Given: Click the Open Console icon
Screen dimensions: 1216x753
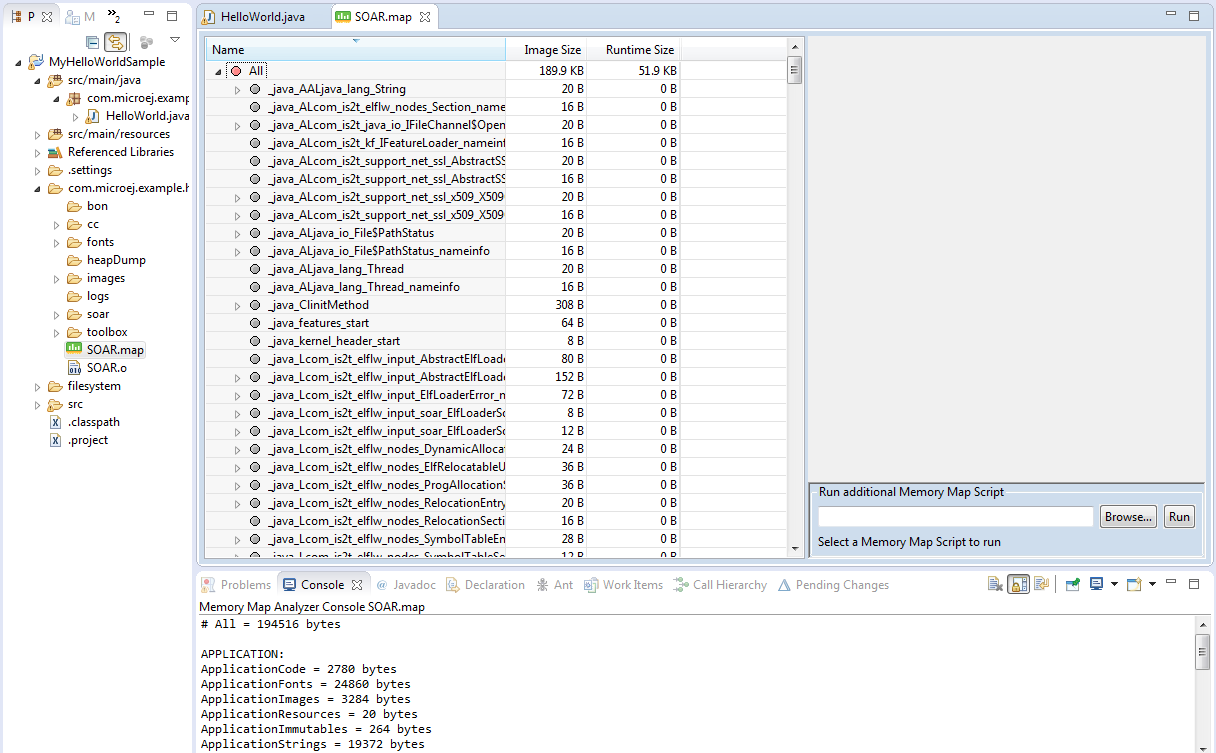Looking at the screenshot, I should [1134, 585].
